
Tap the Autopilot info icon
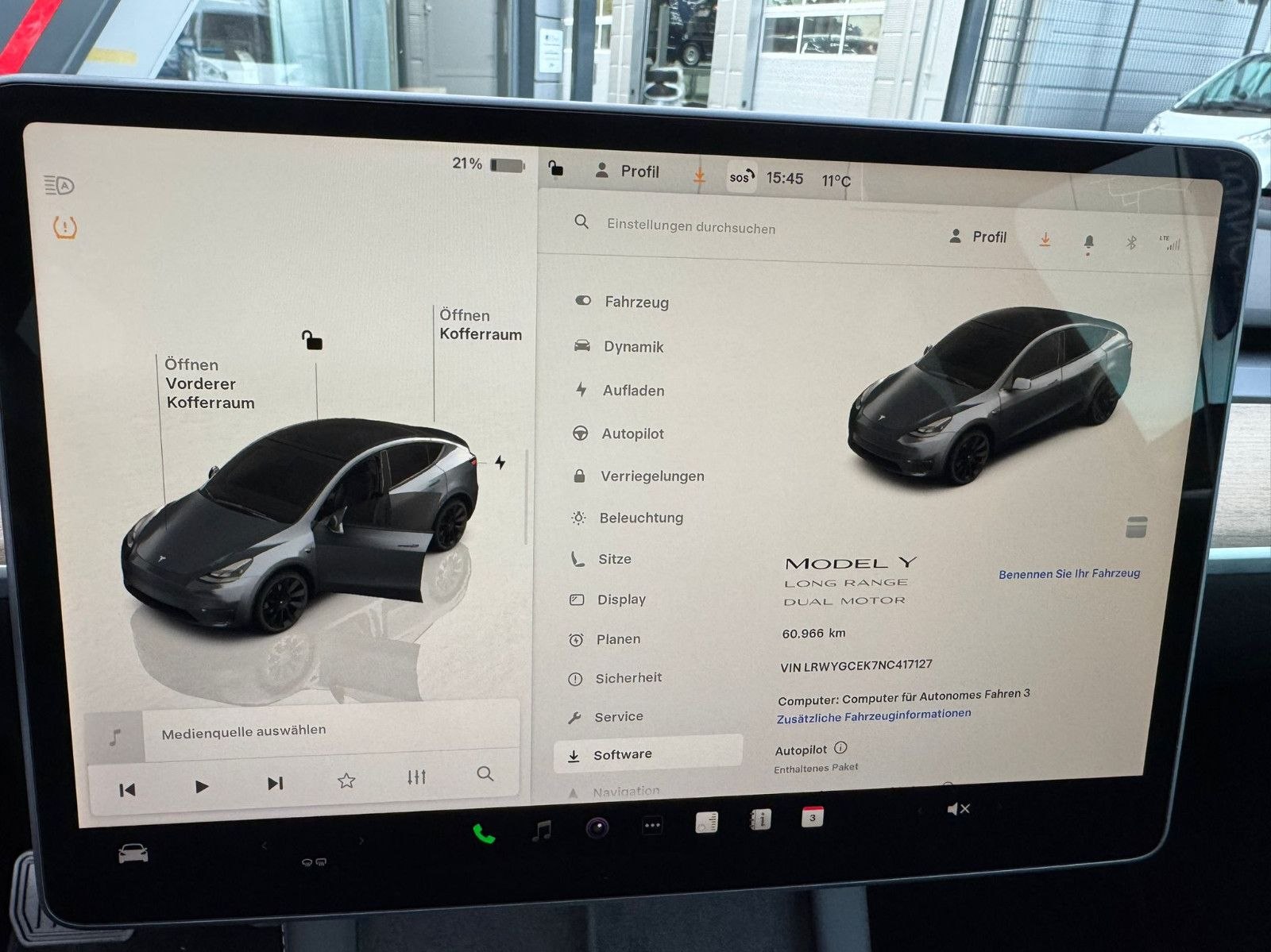coord(841,748)
